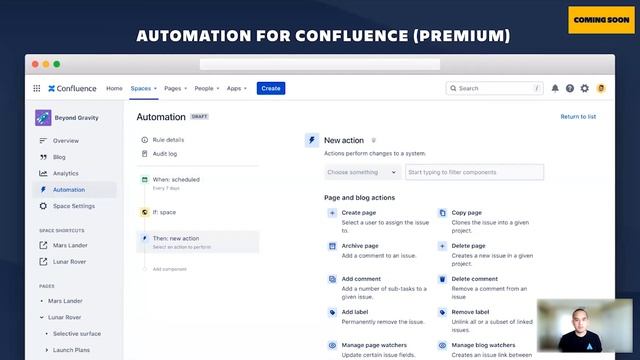640x360 pixels.
Task: Open the notifications bell
Action: click(555, 88)
